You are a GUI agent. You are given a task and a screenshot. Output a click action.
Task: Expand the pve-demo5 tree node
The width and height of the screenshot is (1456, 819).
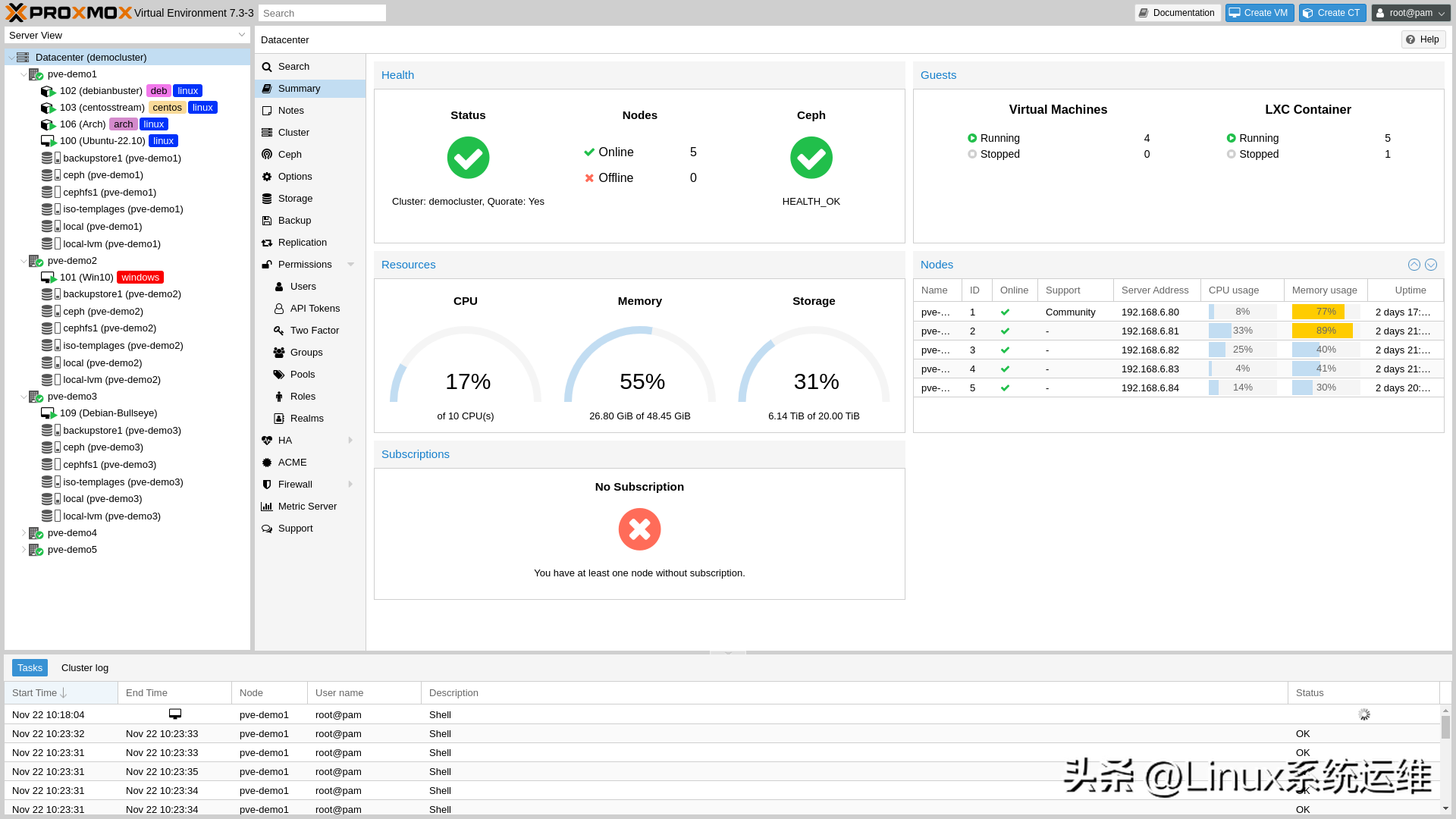(x=24, y=550)
